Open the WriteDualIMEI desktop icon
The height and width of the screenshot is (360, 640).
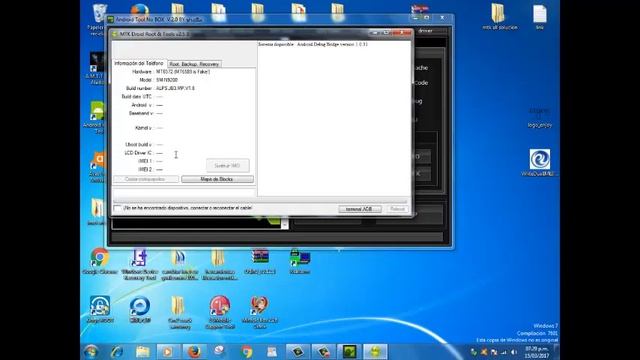click(x=540, y=162)
